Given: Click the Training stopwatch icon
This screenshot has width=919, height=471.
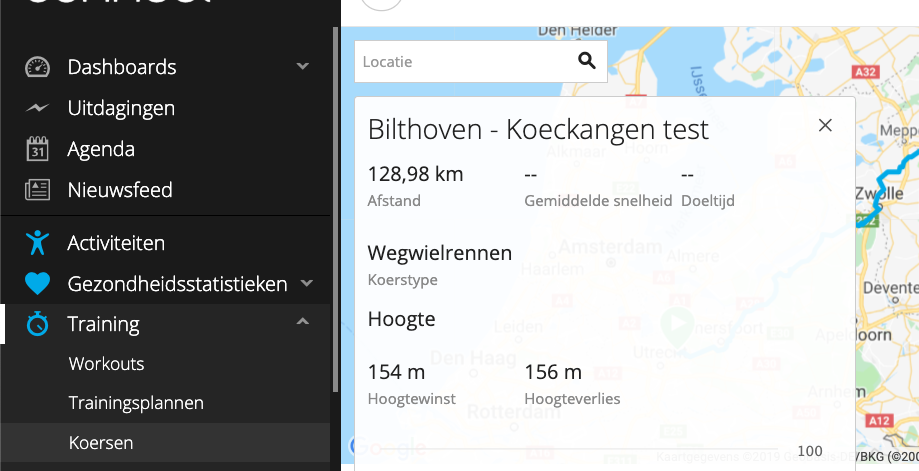Looking at the screenshot, I should pos(37,324).
